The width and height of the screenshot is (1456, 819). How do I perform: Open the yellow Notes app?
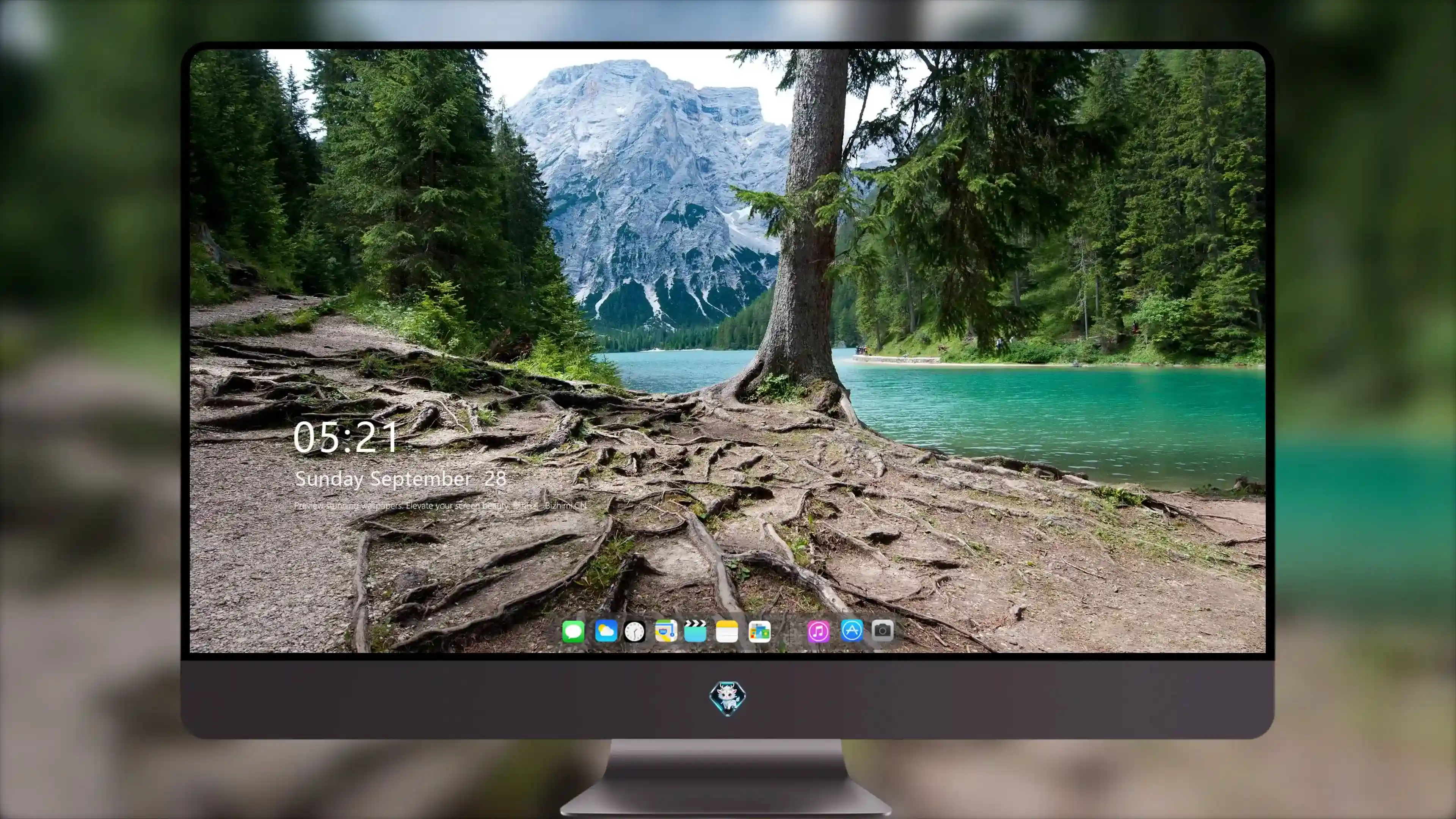point(727,631)
